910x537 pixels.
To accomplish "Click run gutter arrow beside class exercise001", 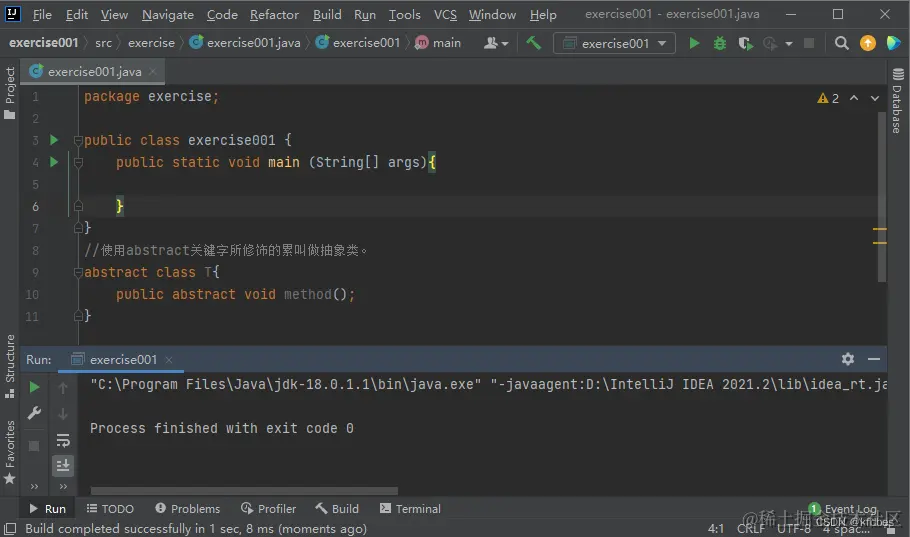I will 54,140.
